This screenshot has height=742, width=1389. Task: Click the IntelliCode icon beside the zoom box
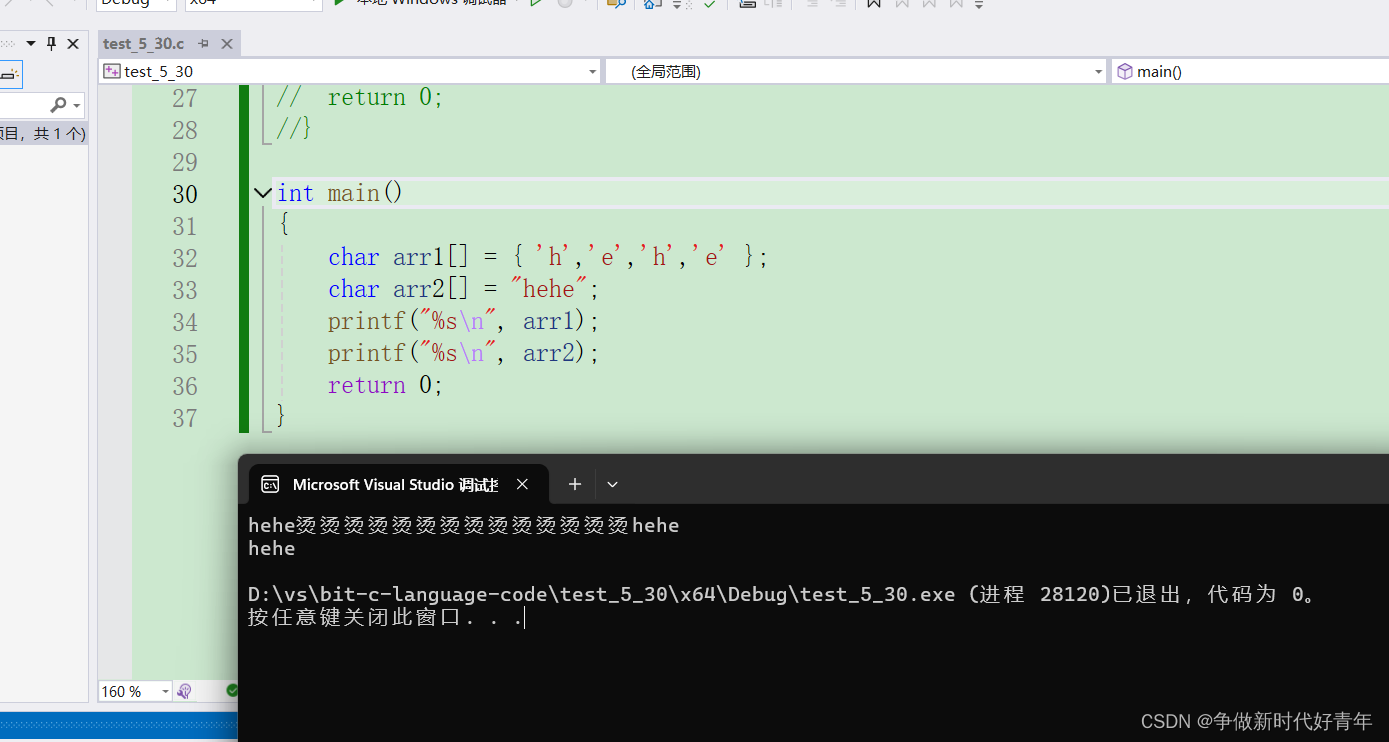184,691
